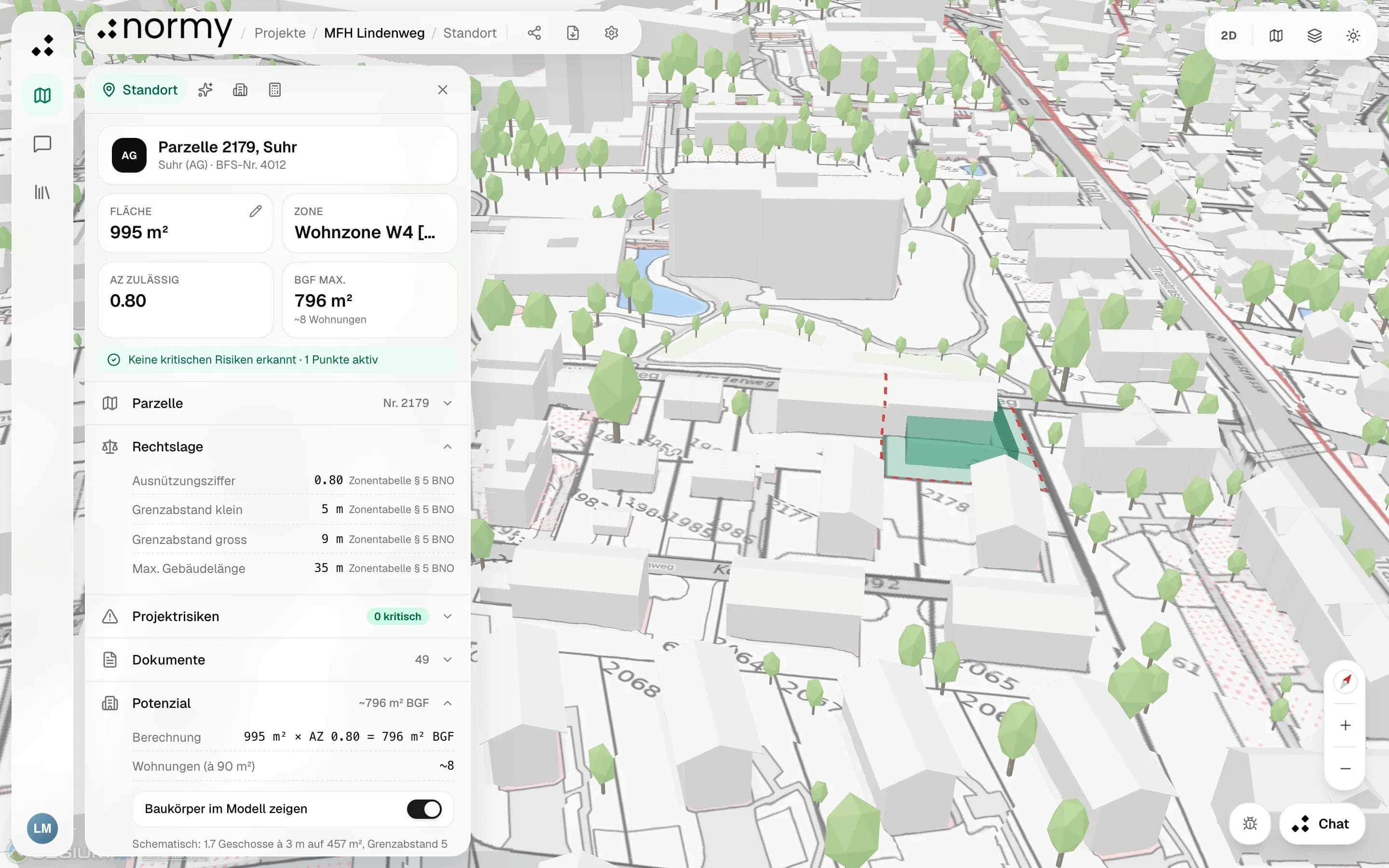The height and width of the screenshot is (868, 1389).
Task: Select the Standort tab
Action: [140, 90]
